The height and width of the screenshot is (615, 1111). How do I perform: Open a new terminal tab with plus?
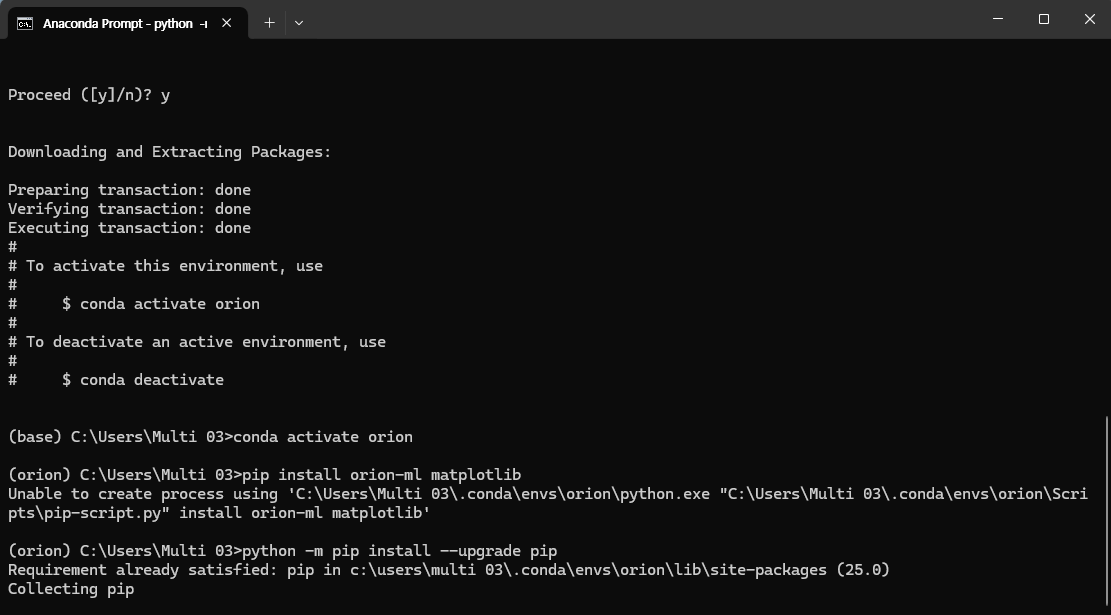pos(269,23)
